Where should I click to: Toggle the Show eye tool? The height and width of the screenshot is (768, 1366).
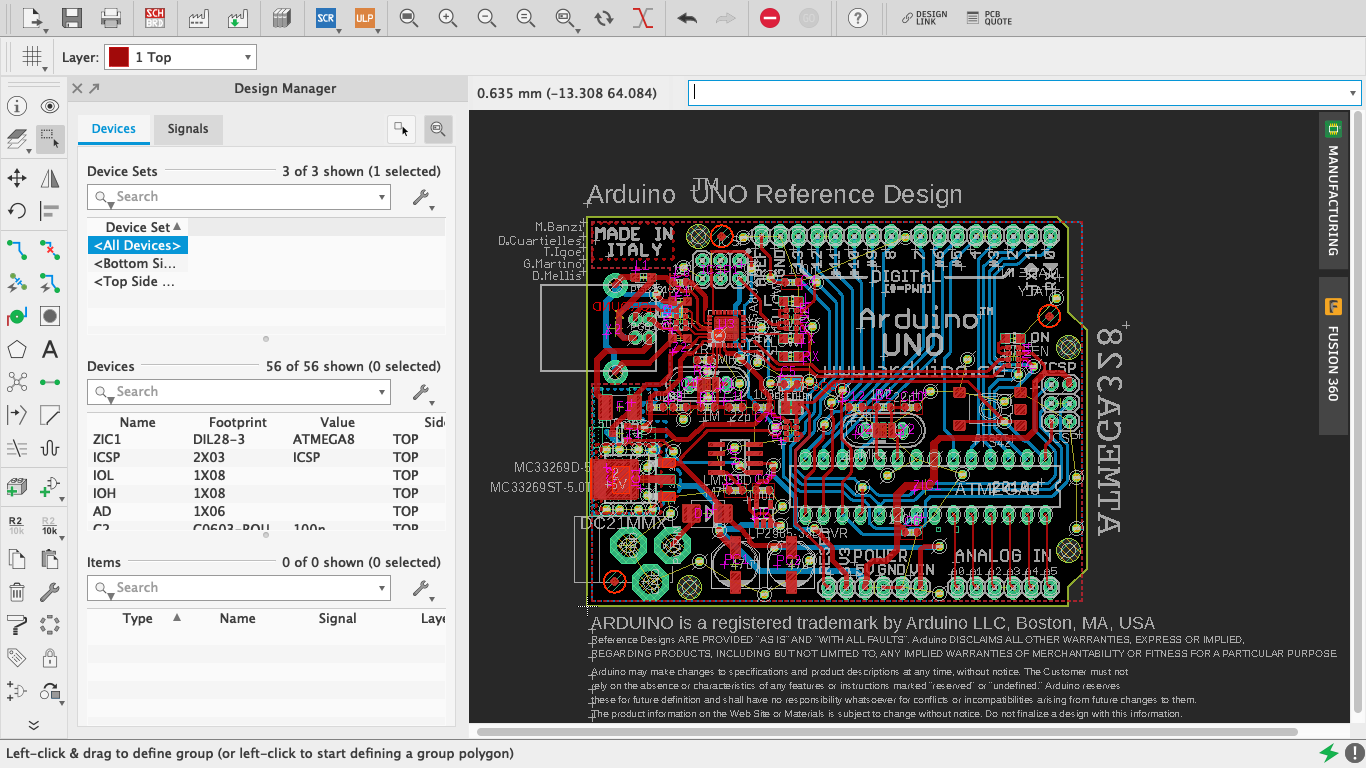click(x=50, y=107)
